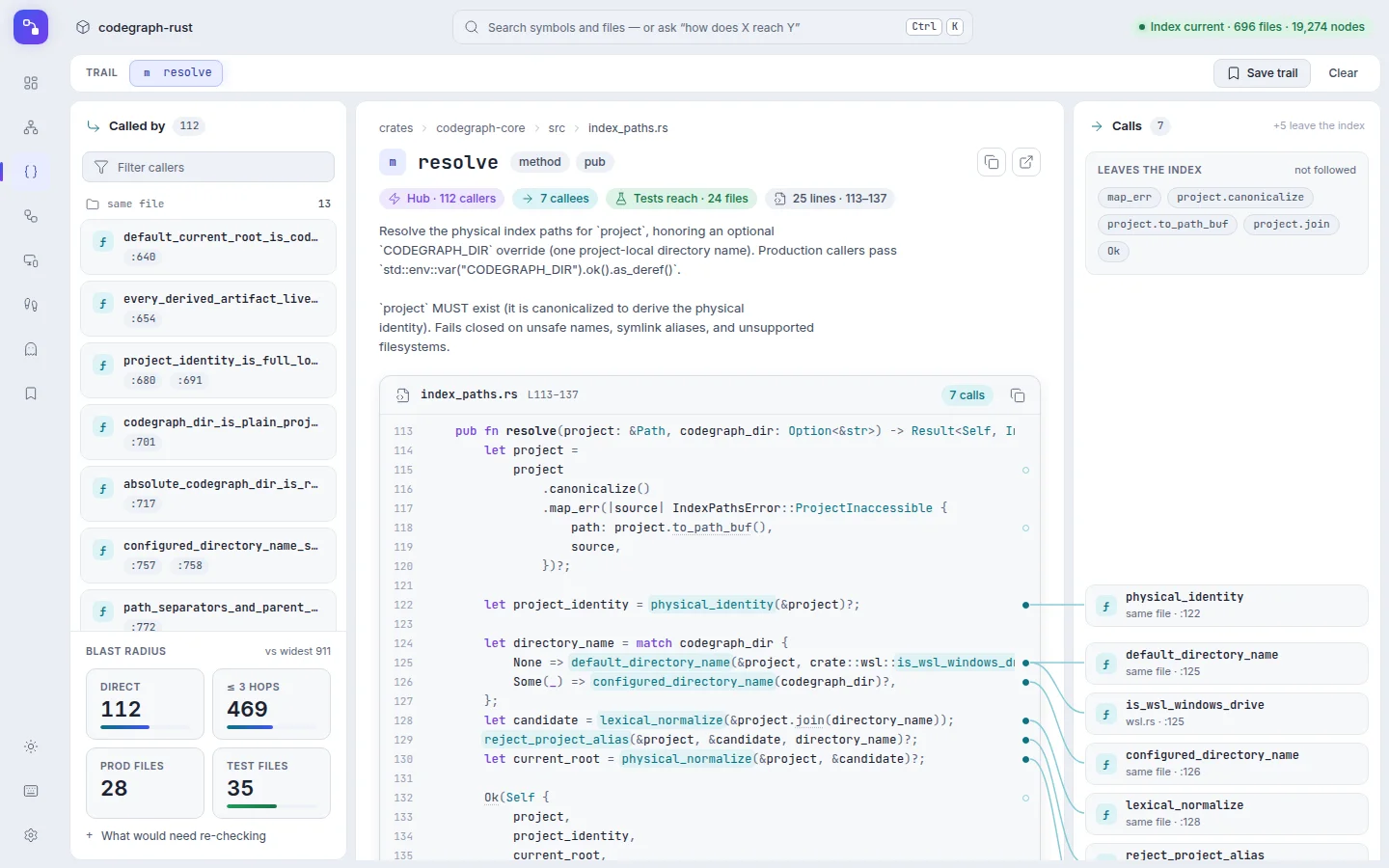
Task: Open saved bookmarks from sidebar
Action: (x=31, y=393)
